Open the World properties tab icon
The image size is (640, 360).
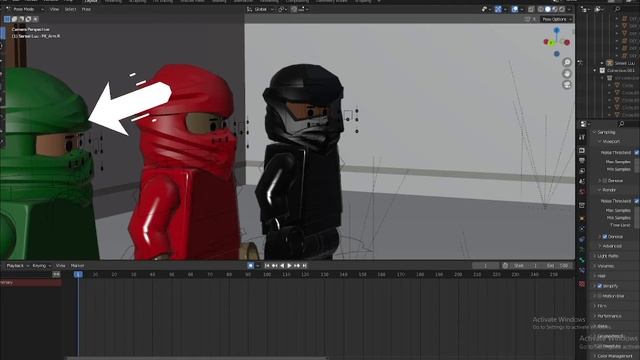click(x=582, y=191)
